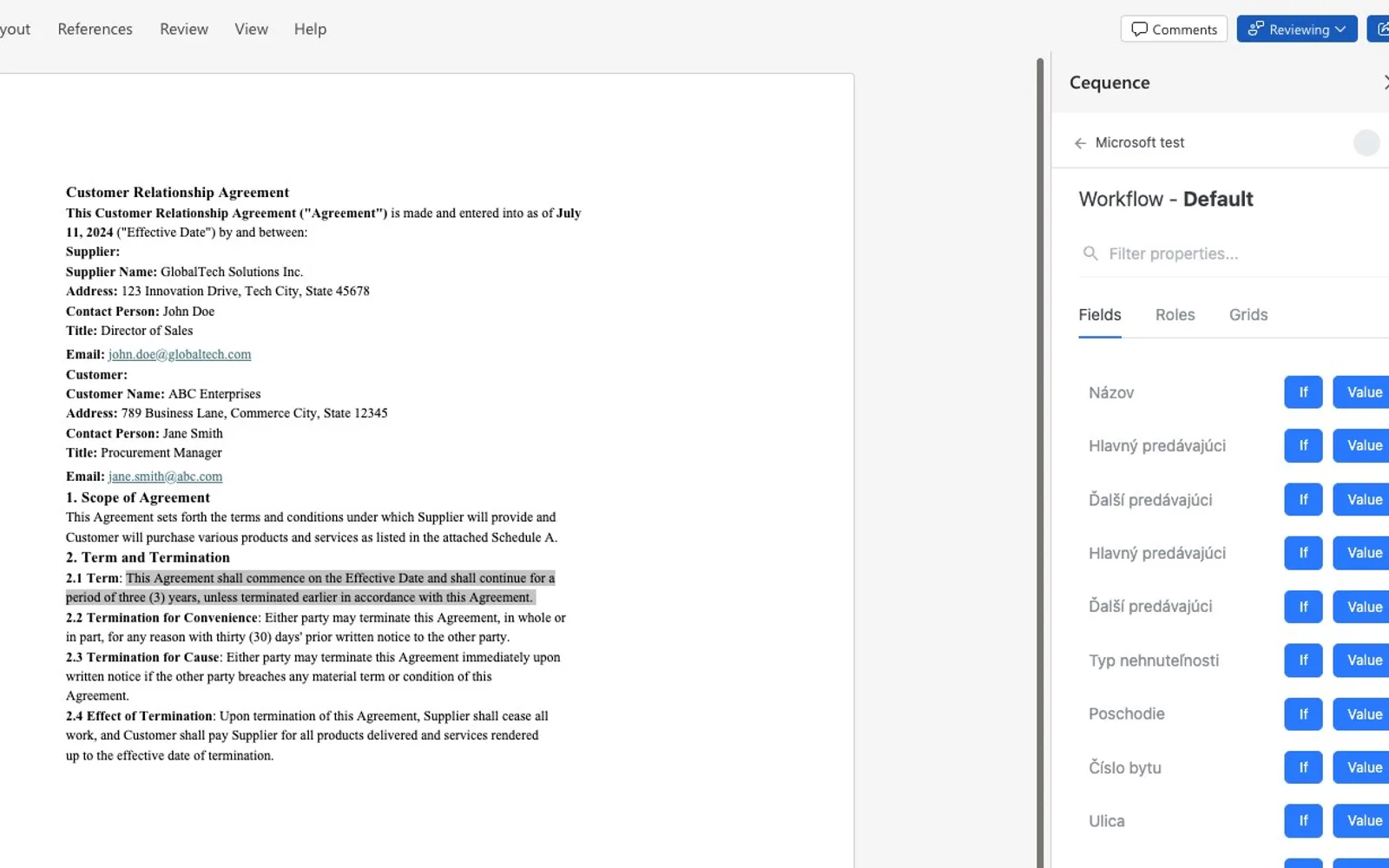The image size is (1389, 868).
Task: Click the If button for Názov
Action: tap(1303, 392)
